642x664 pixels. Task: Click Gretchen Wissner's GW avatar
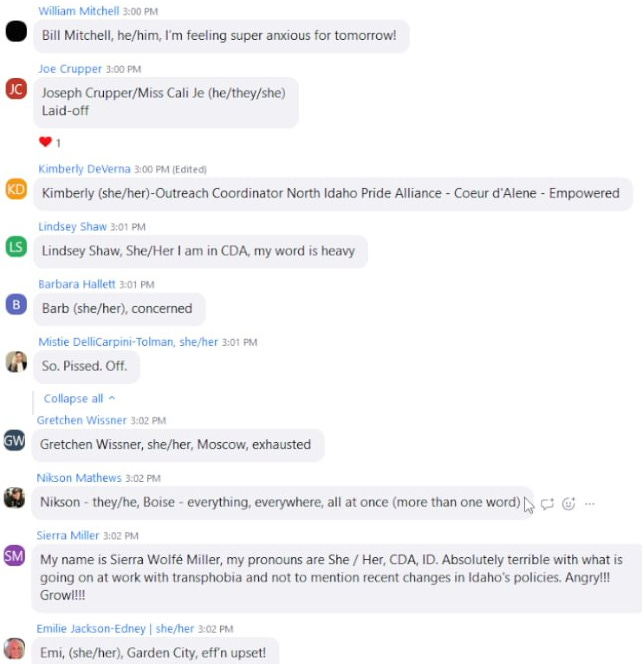tap(14, 440)
